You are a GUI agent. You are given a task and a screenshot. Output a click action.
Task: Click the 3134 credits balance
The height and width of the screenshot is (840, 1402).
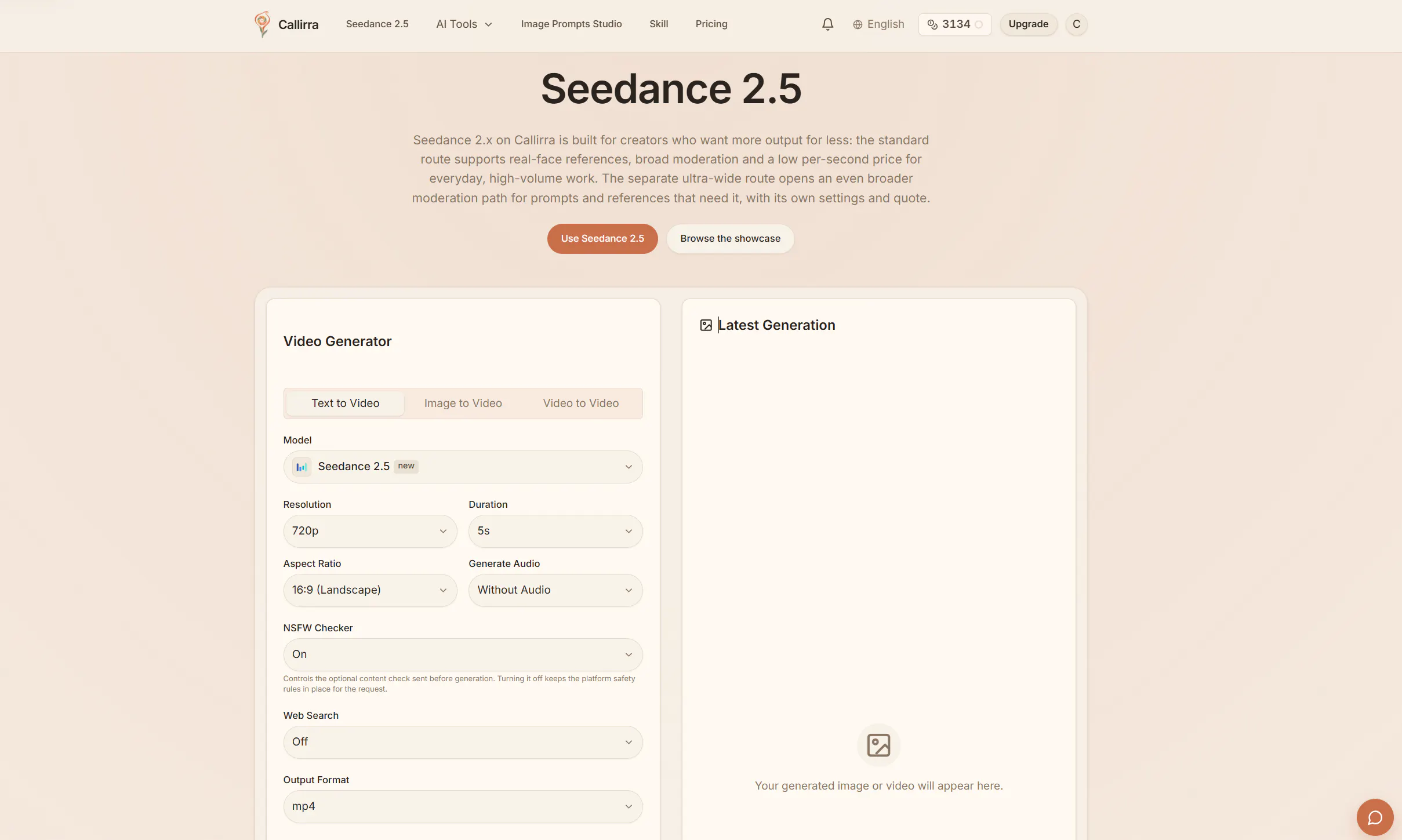(x=954, y=24)
